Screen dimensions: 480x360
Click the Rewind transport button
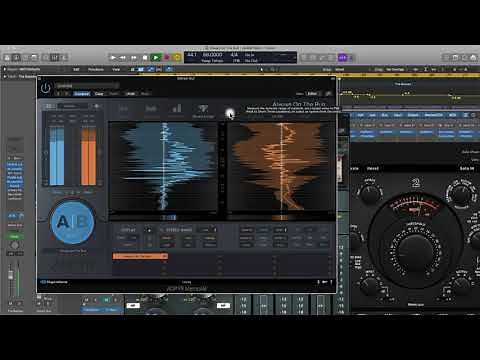tap(123, 58)
